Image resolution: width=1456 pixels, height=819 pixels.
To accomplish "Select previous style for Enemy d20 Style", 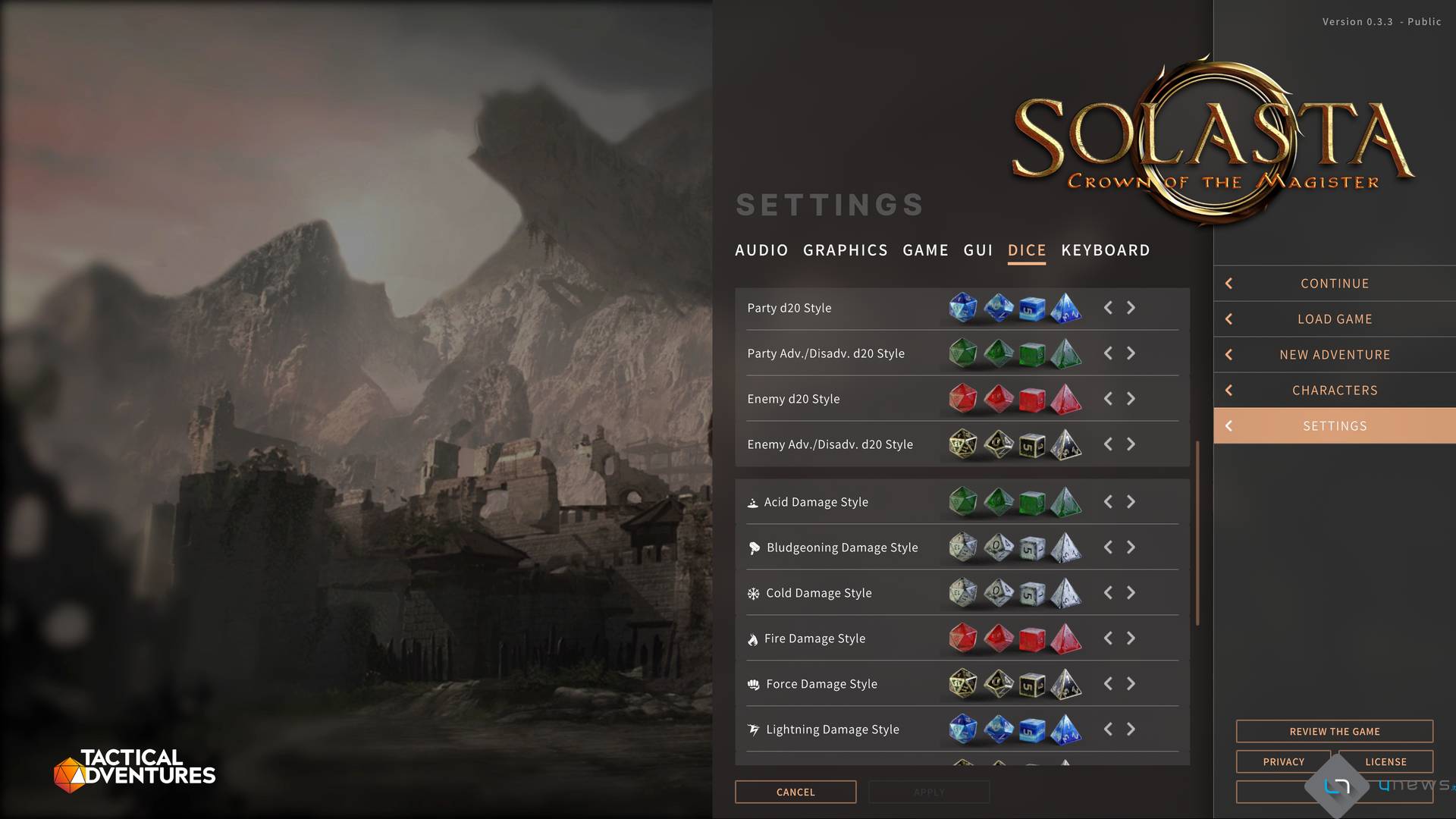I will click(x=1108, y=399).
